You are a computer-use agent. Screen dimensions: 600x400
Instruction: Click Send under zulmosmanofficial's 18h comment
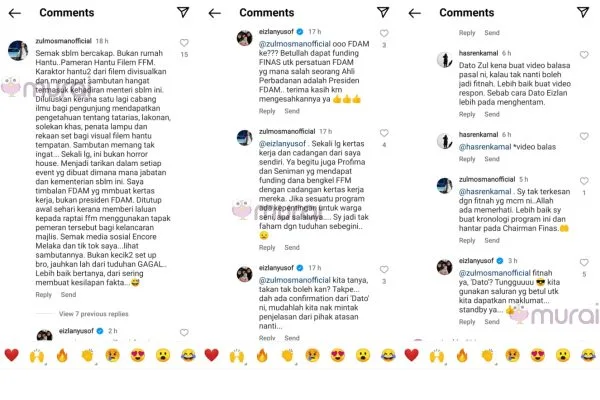pos(68,295)
